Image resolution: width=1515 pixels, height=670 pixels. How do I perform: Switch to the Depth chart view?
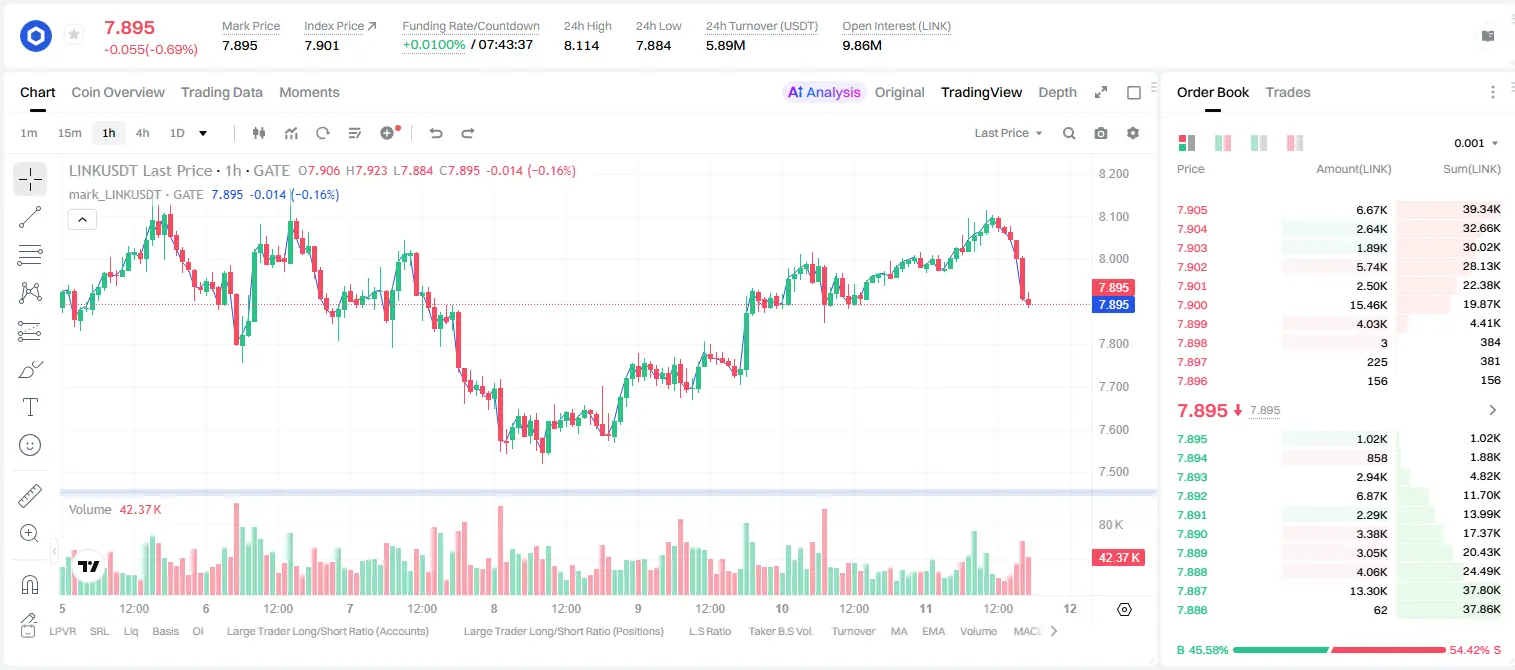pos(1057,92)
